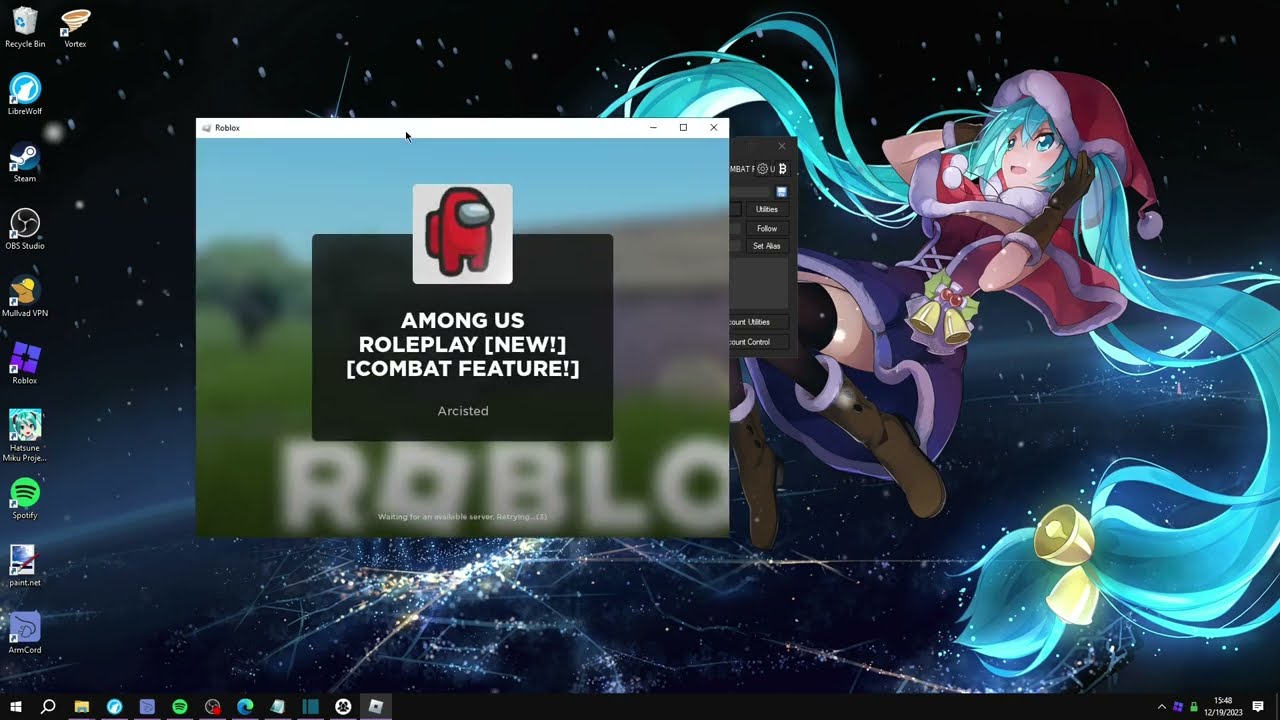
Task: Switch to ArmCord in the taskbar
Action: click(147, 707)
